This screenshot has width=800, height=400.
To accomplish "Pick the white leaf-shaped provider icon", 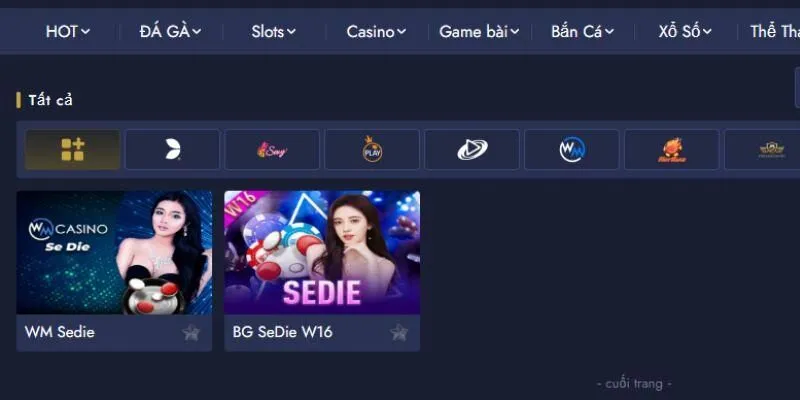I will click(172, 149).
